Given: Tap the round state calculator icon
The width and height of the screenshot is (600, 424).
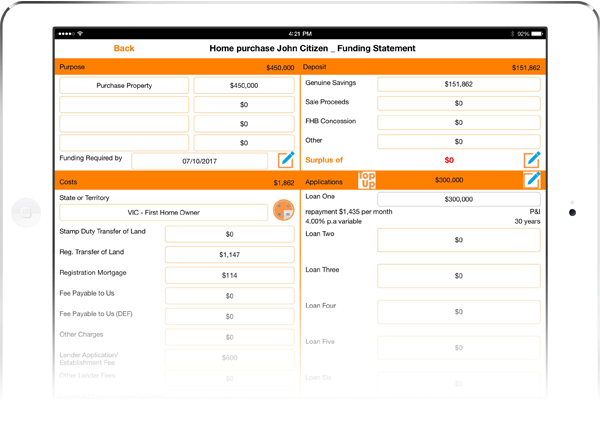Looking at the screenshot, I should point(284,210).
